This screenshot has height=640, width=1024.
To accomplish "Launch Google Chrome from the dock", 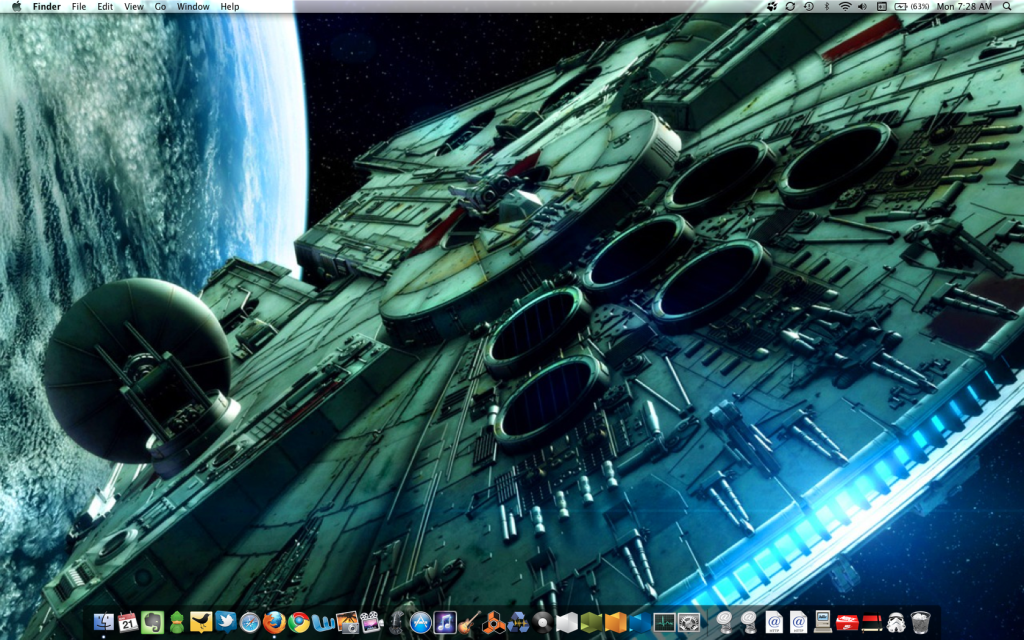I will point(299,622).
